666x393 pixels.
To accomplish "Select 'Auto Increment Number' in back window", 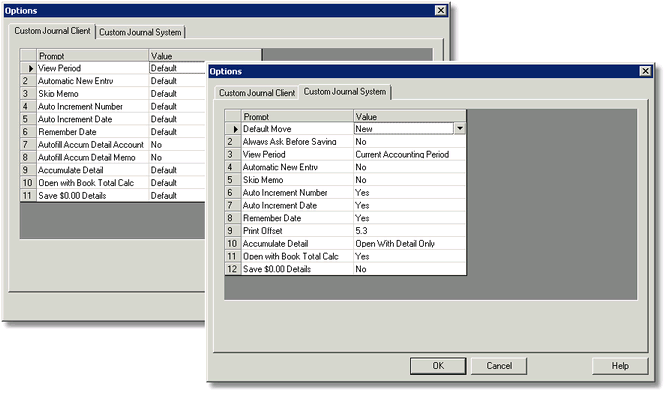I will (x=93, y=106).
